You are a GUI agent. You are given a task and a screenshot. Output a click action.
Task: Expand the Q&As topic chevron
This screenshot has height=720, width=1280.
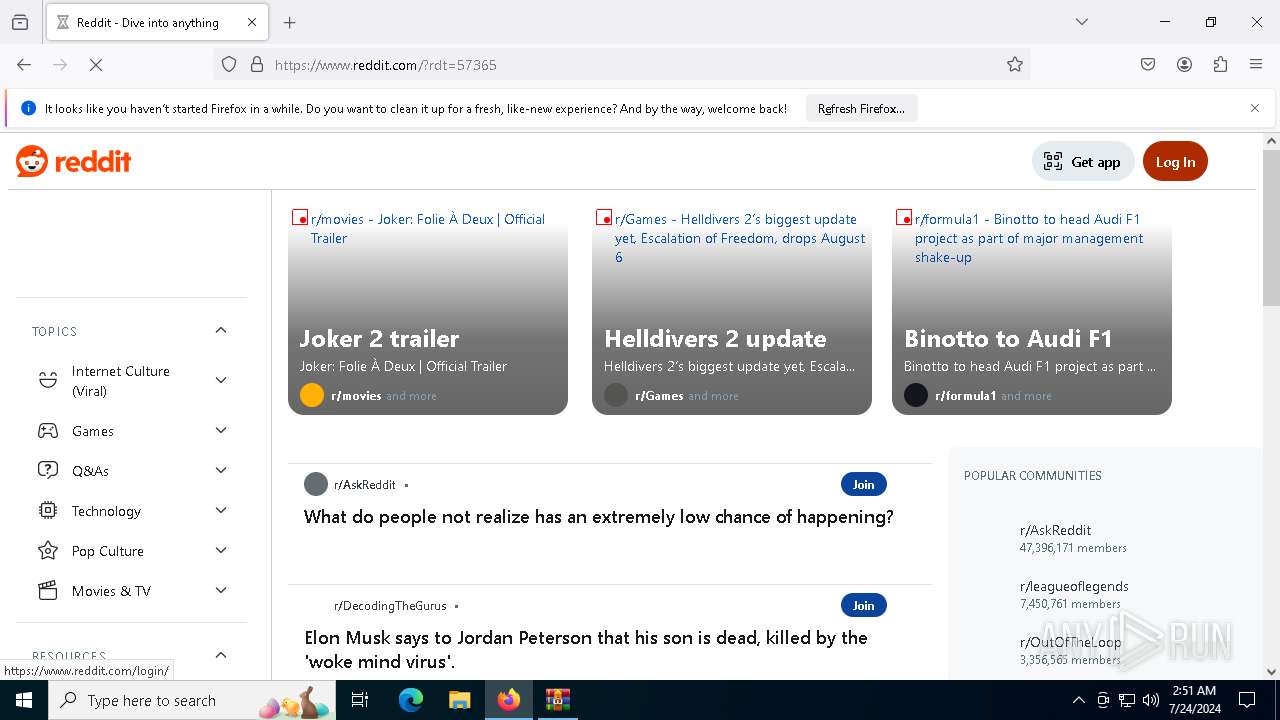[x=221, y=470]
